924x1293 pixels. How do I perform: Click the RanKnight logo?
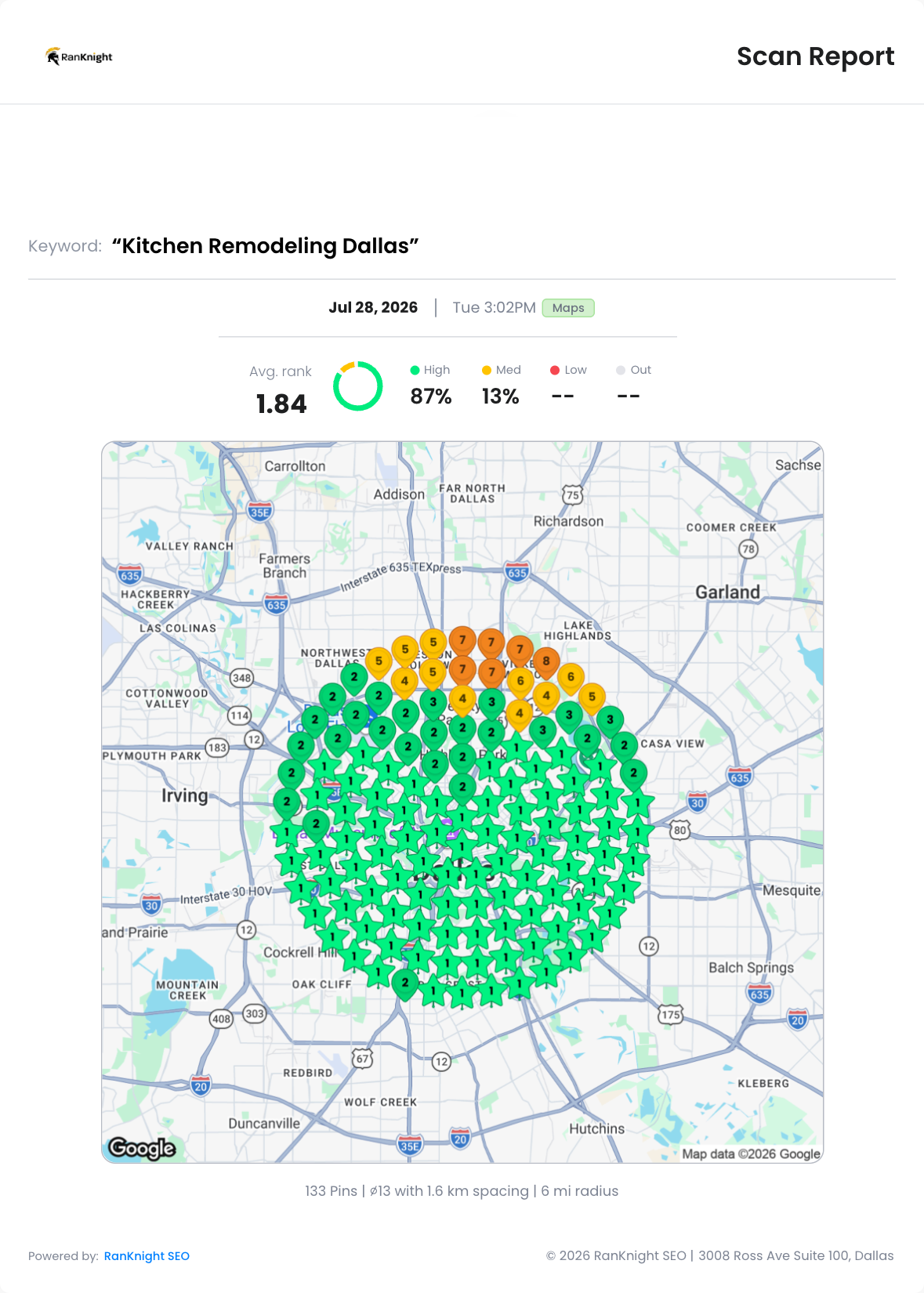tap(79, 56)
